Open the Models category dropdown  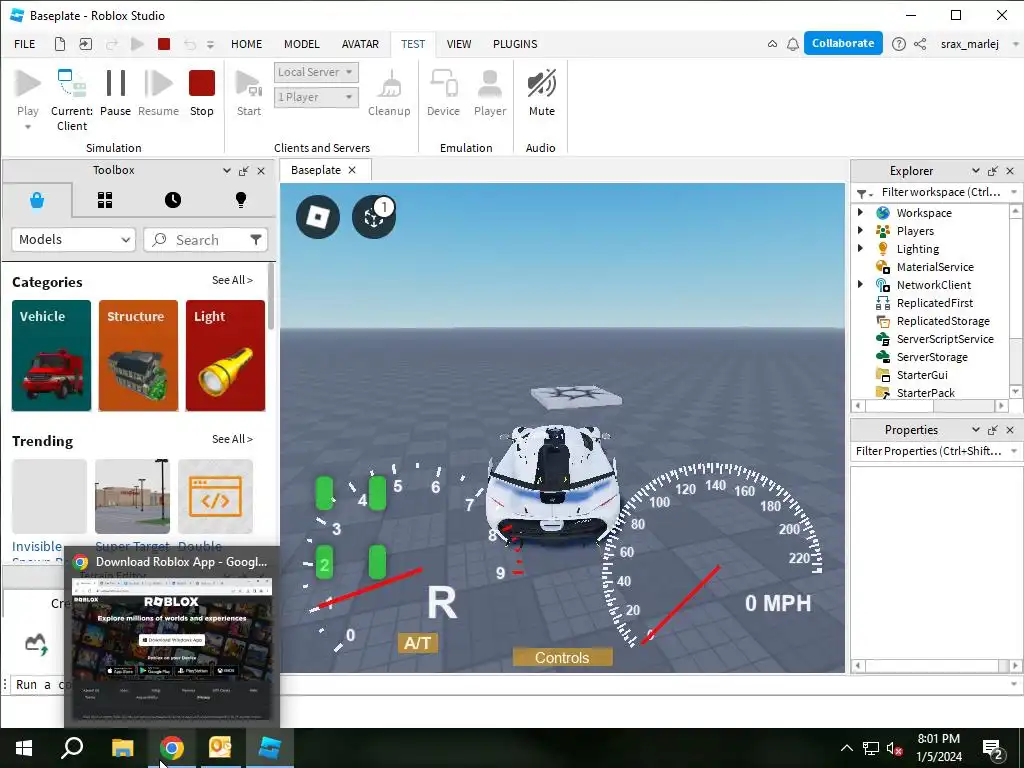coord(74,240)
